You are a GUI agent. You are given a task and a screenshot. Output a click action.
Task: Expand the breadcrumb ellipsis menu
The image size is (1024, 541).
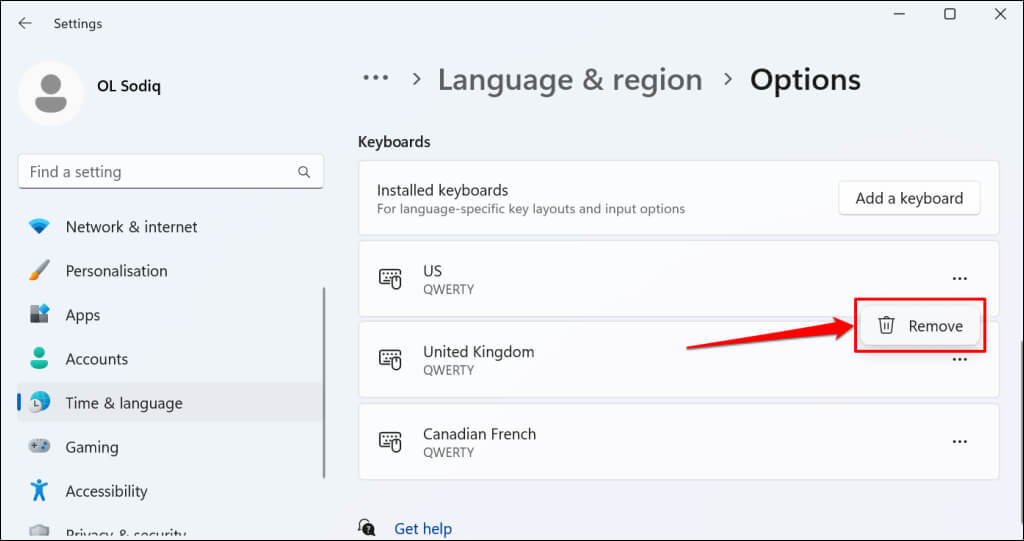point(375,79)
